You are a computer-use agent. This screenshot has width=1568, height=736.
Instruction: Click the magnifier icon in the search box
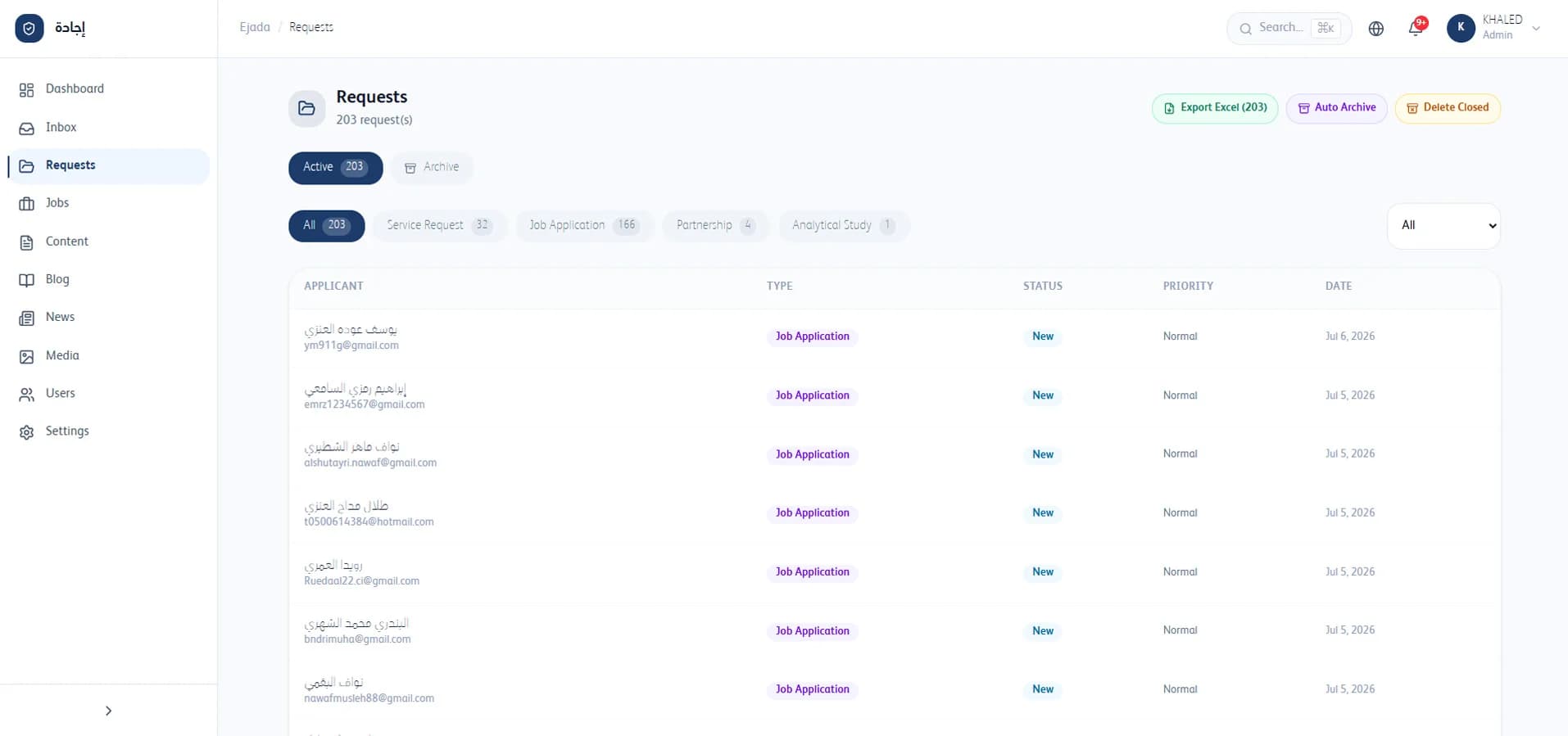(x=1245, y=29)
